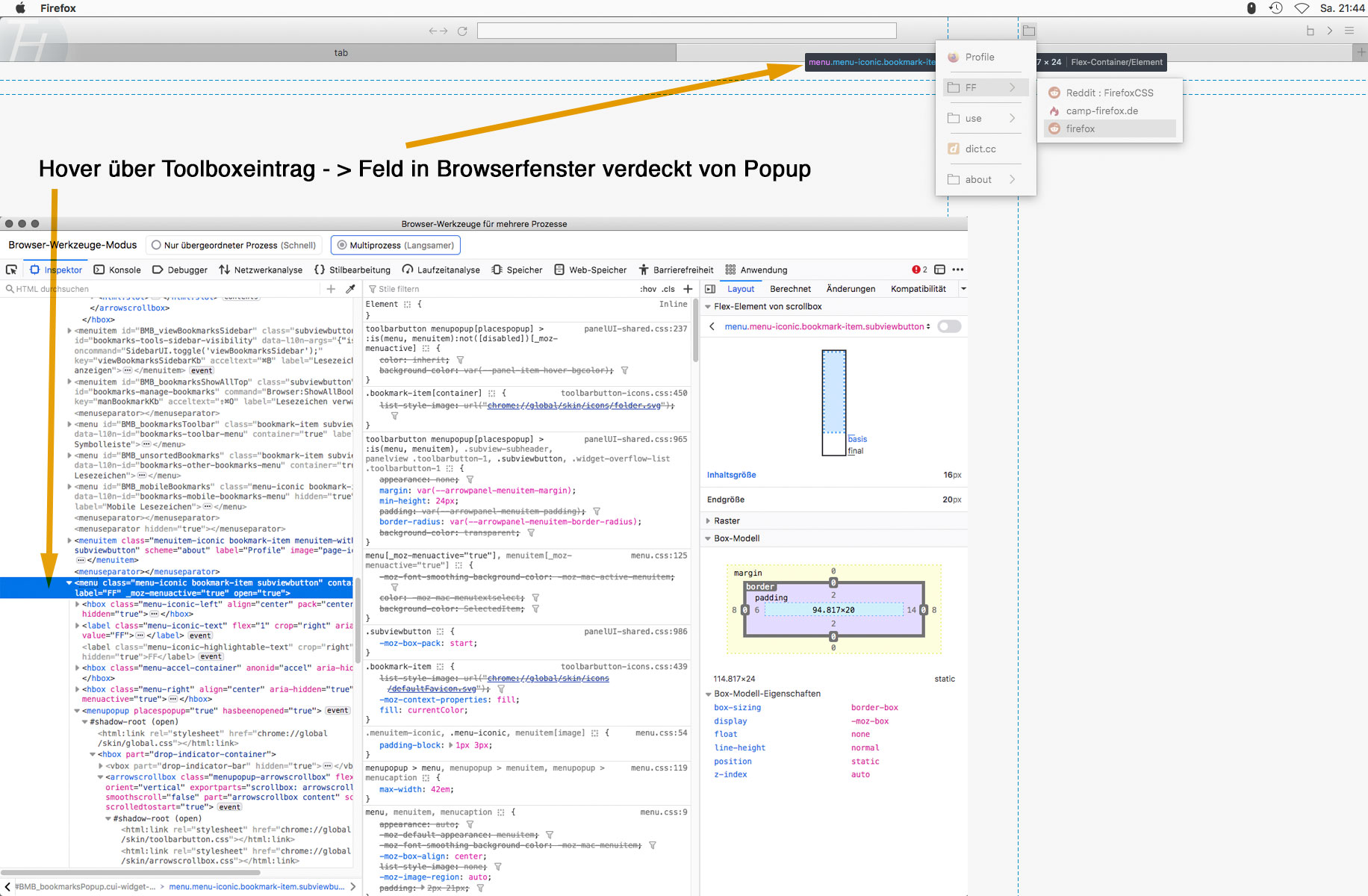Switch to the Änderungen tab
This screenshot has height=896, width=1368.
point(851,289)
